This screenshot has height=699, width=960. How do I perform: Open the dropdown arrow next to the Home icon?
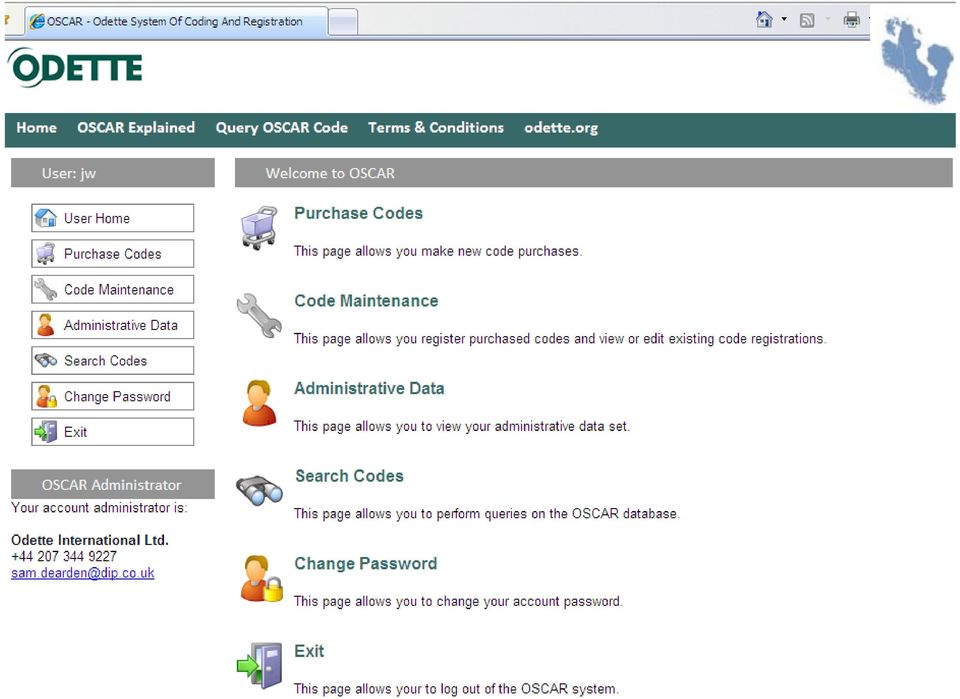(x=784, y=20)
